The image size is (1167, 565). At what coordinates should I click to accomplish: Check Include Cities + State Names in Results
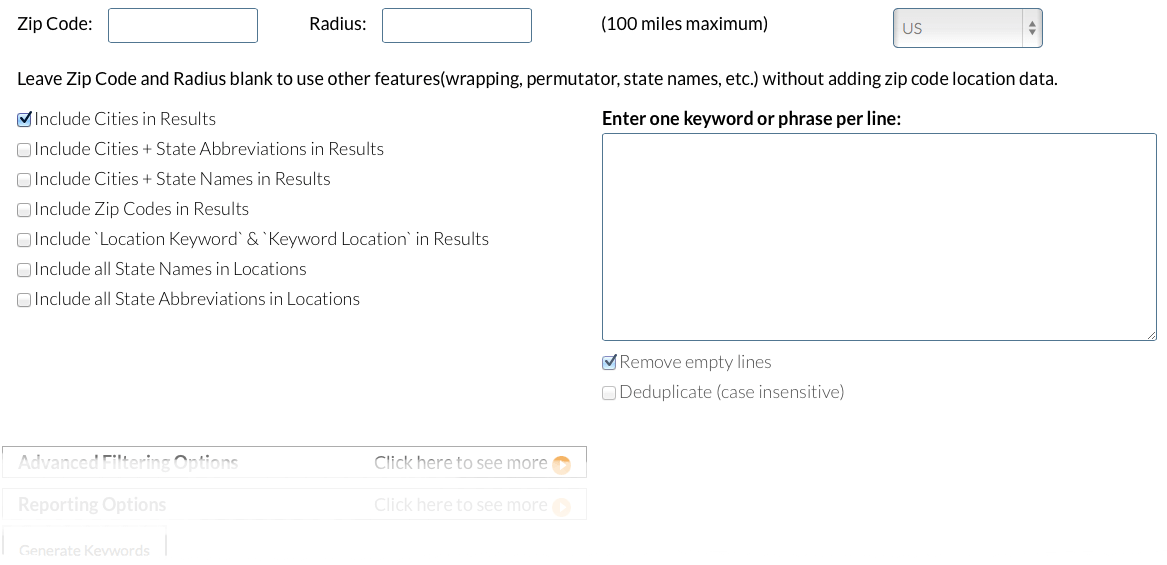click(x=24, y=180)
